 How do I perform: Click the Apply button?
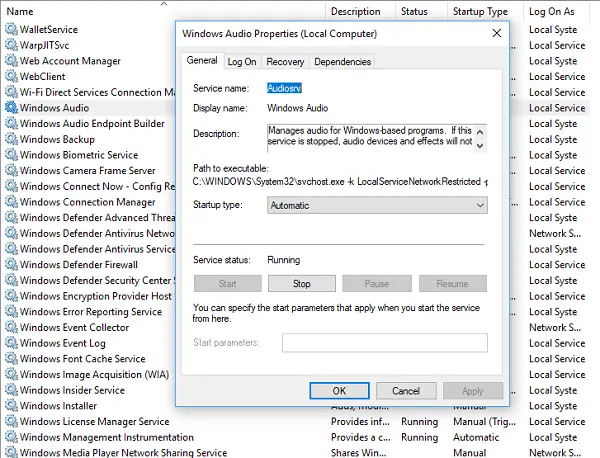(473, 391)
